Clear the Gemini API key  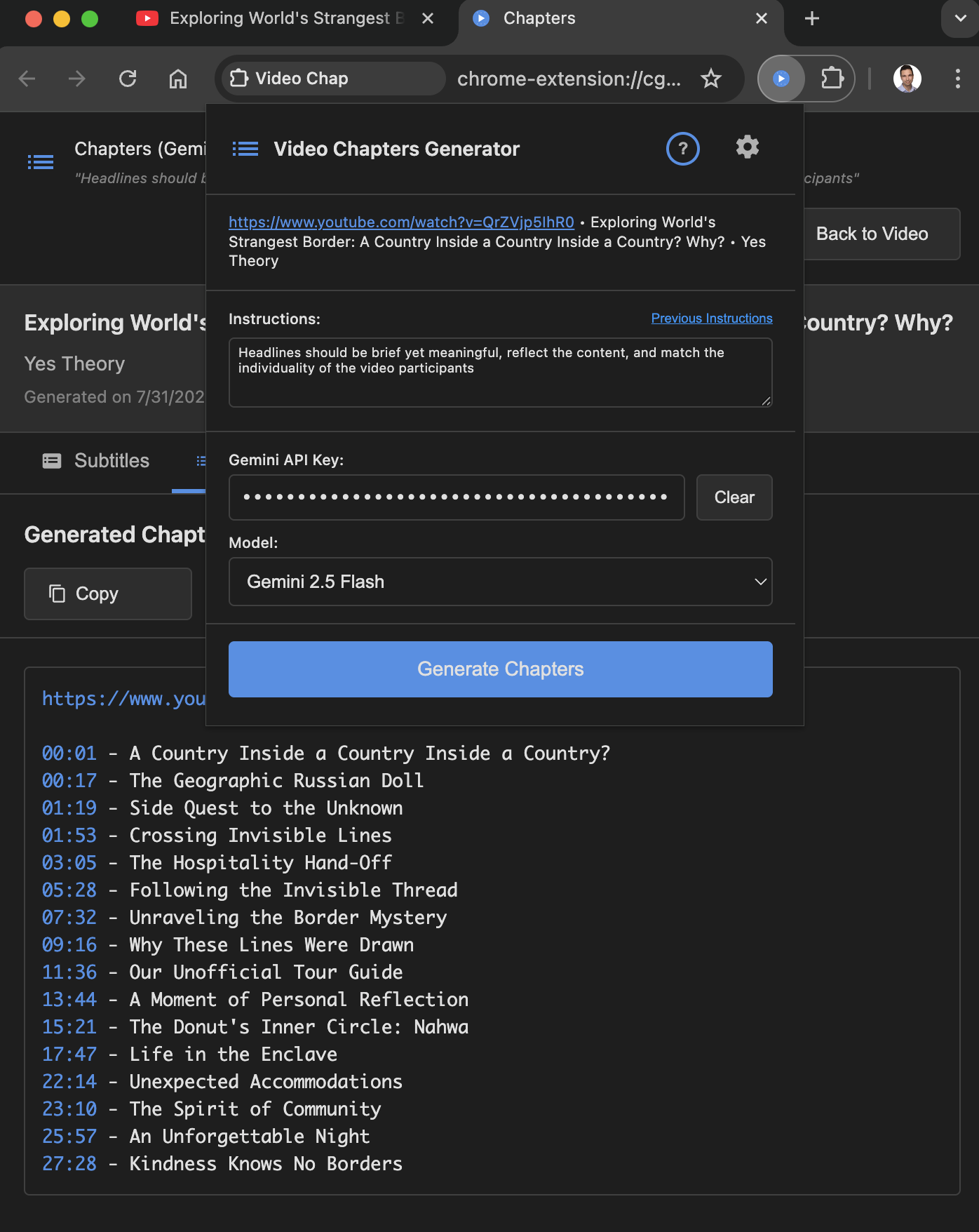coord(734,497)
